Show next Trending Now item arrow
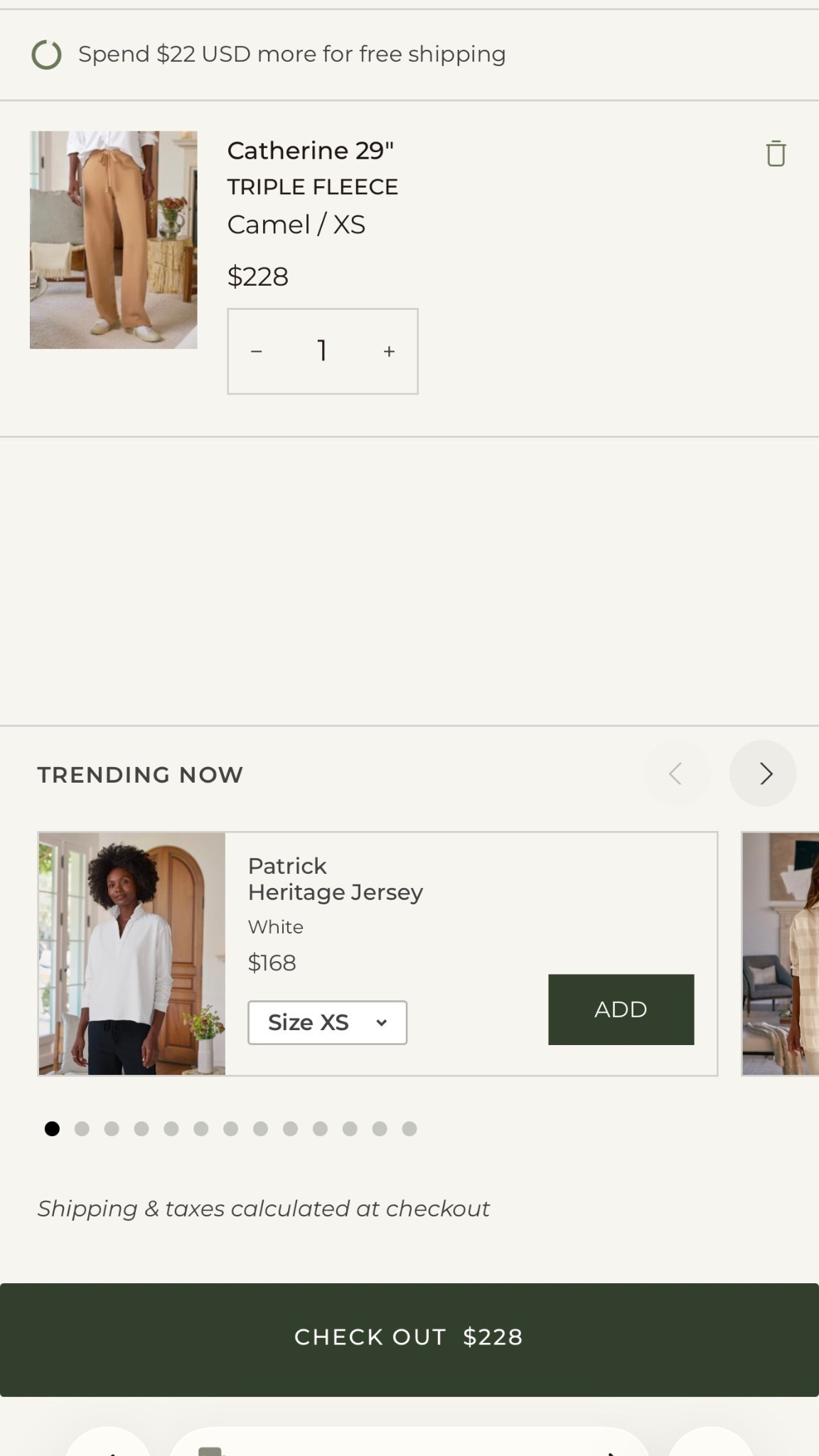819x1456 pixels. 763,773
